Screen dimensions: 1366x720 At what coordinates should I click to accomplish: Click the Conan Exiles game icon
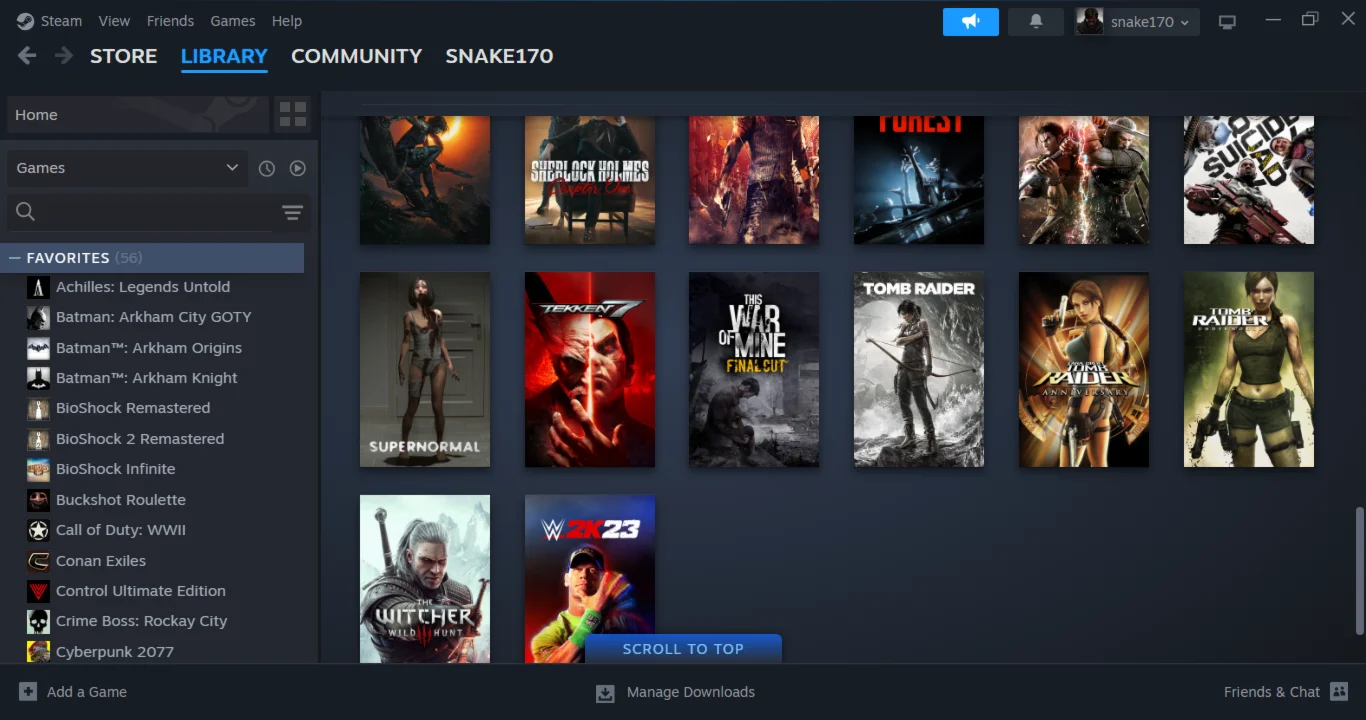38,561
